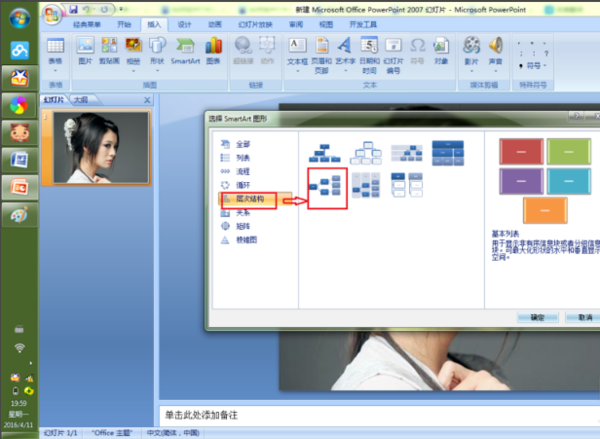Switch to PowerPoint icon in taskbar
Image resolution: width=600 pixels, height=439 pixels.
[x=20, y=188]
